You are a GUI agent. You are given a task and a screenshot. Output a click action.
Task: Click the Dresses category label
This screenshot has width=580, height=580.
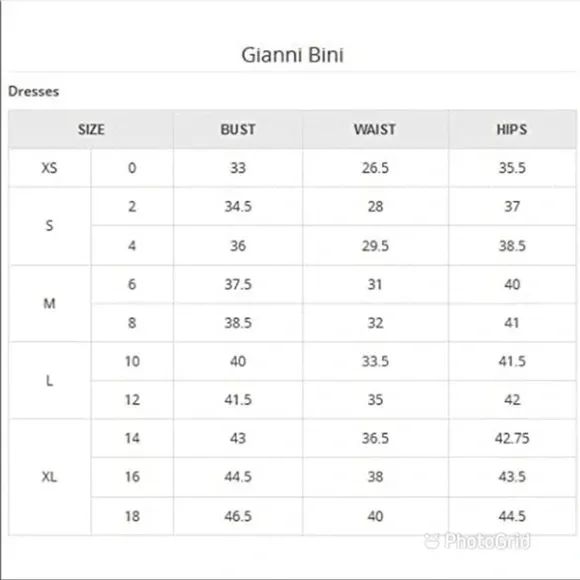tap(34, 91)
